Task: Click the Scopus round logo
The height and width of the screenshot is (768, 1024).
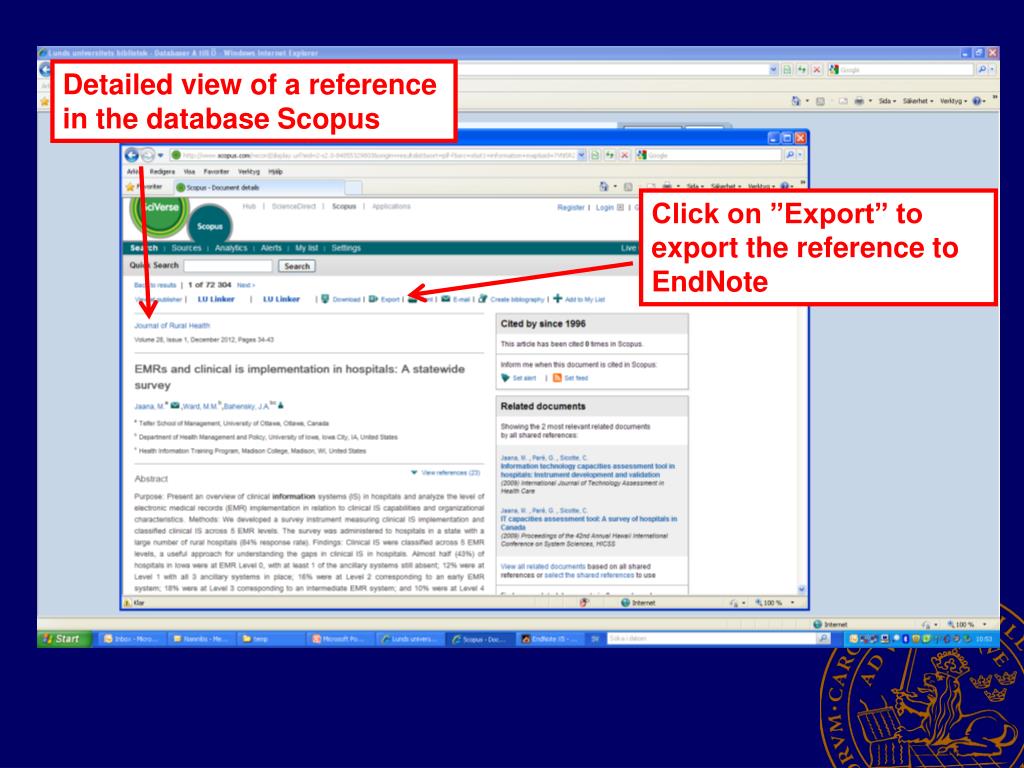Action: click(210, 226)
